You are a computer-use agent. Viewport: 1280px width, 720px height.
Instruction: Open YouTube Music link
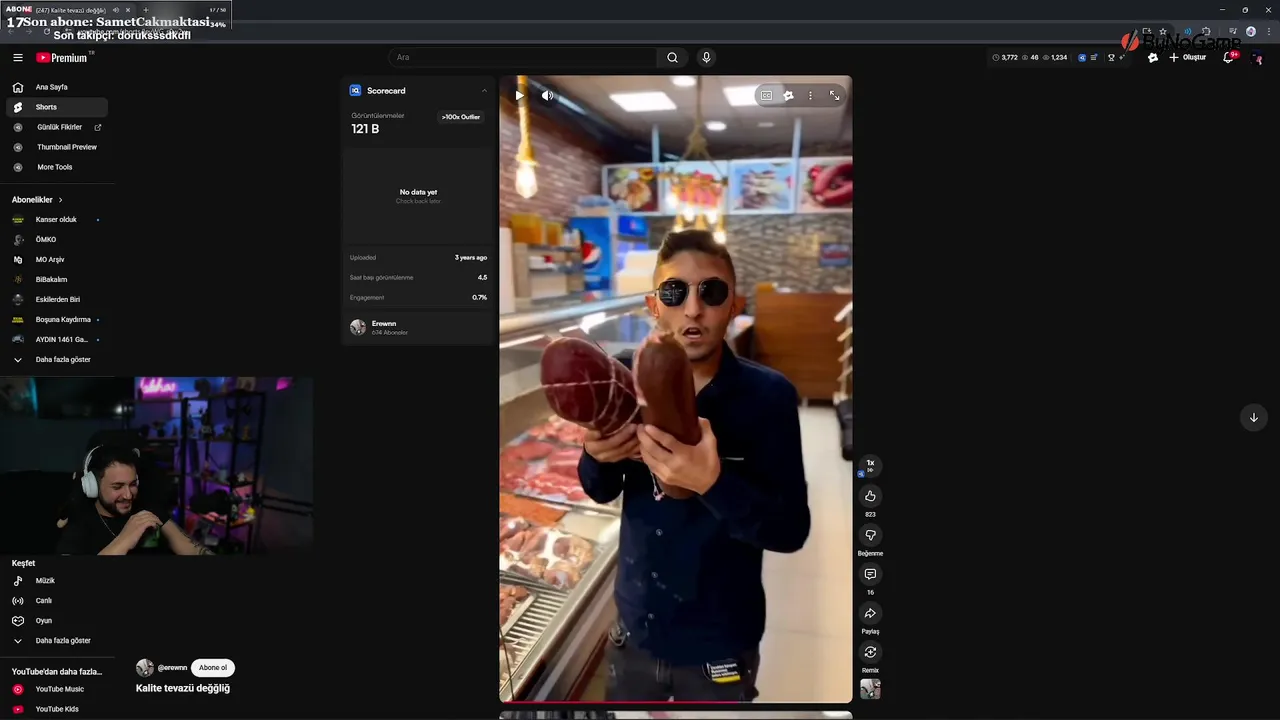click(57, 689)
